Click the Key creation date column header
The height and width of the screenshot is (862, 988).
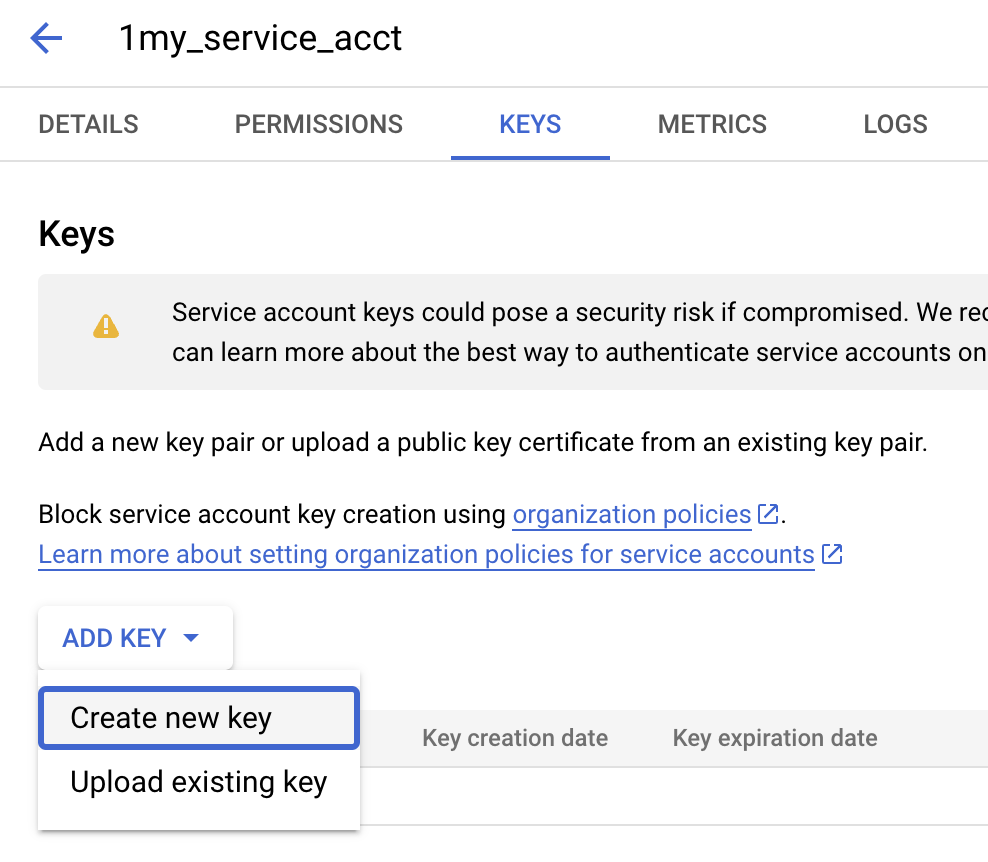coord(515,738)
